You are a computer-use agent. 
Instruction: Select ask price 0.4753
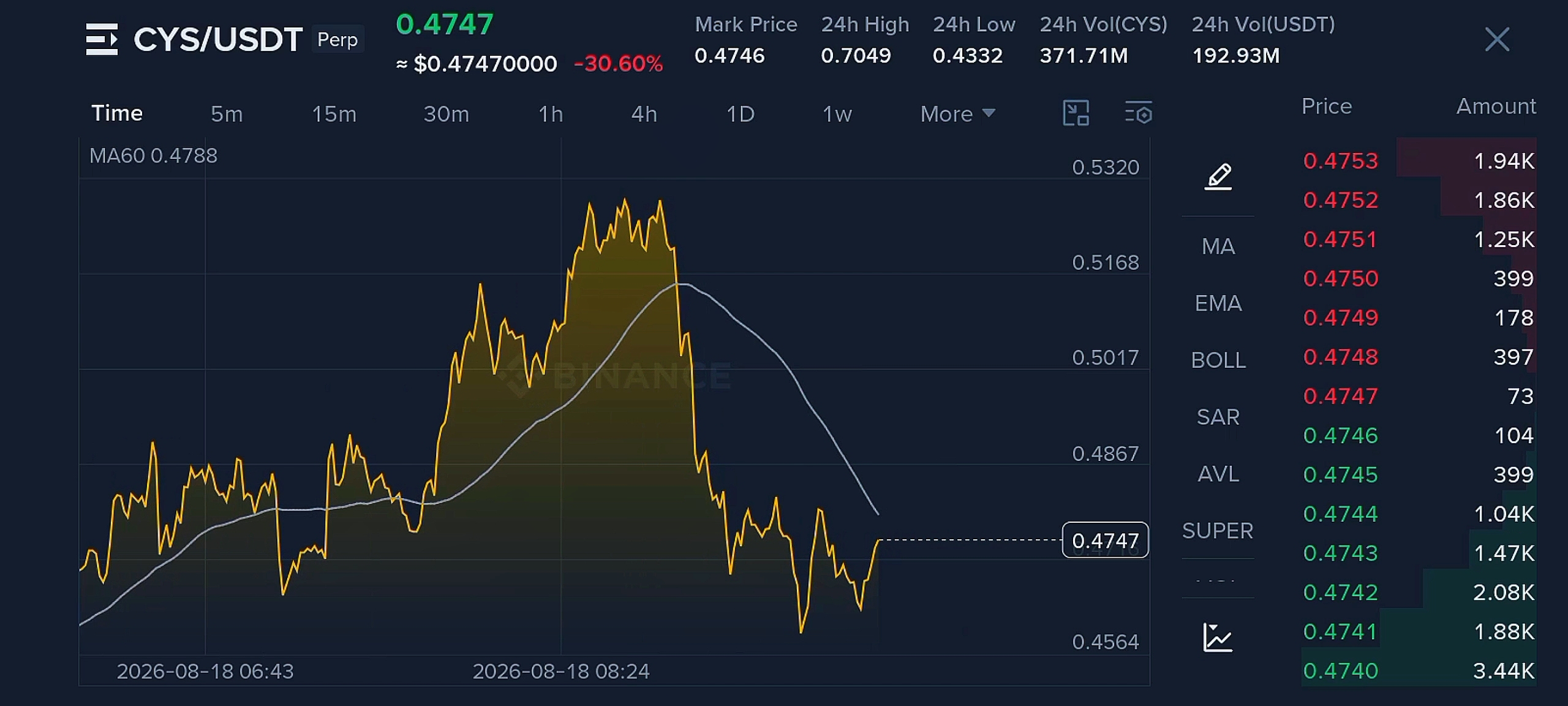pyautogui.click(x=1340, y=161)
